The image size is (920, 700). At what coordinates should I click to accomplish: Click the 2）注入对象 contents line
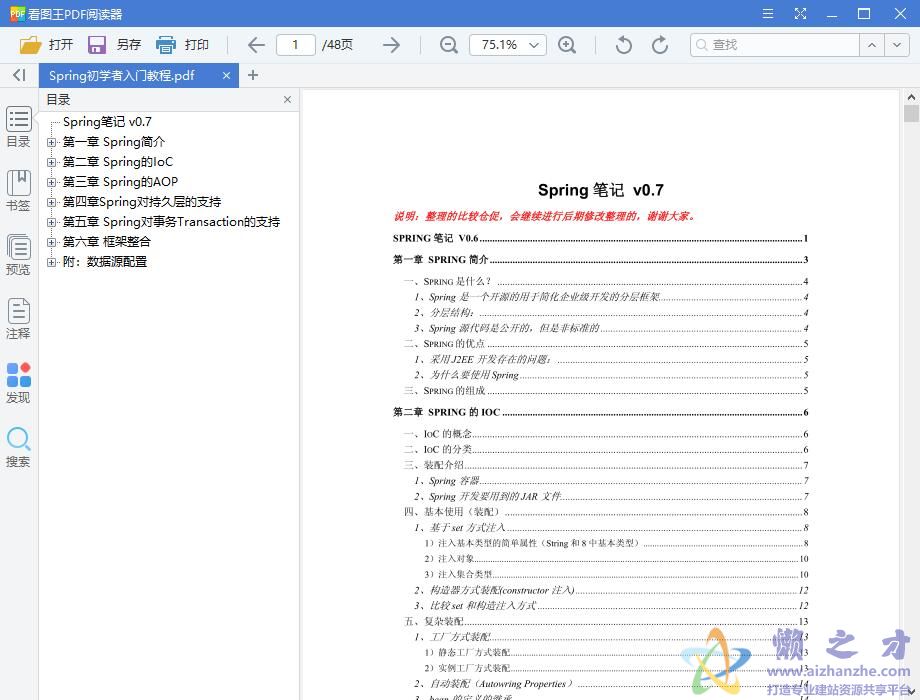(616, 559)
